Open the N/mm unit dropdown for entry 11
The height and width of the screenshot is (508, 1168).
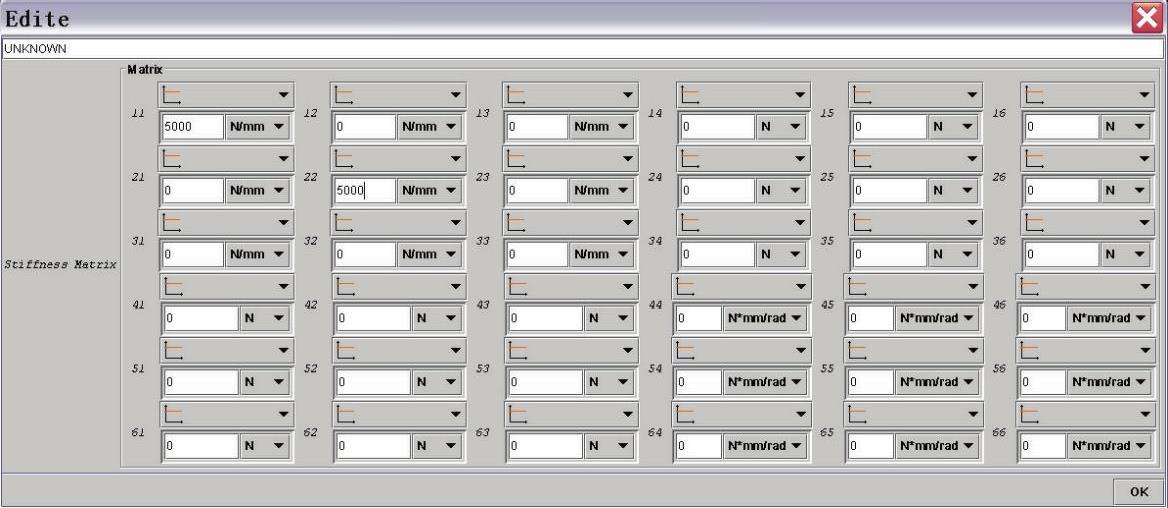click(x=258, y=127)
